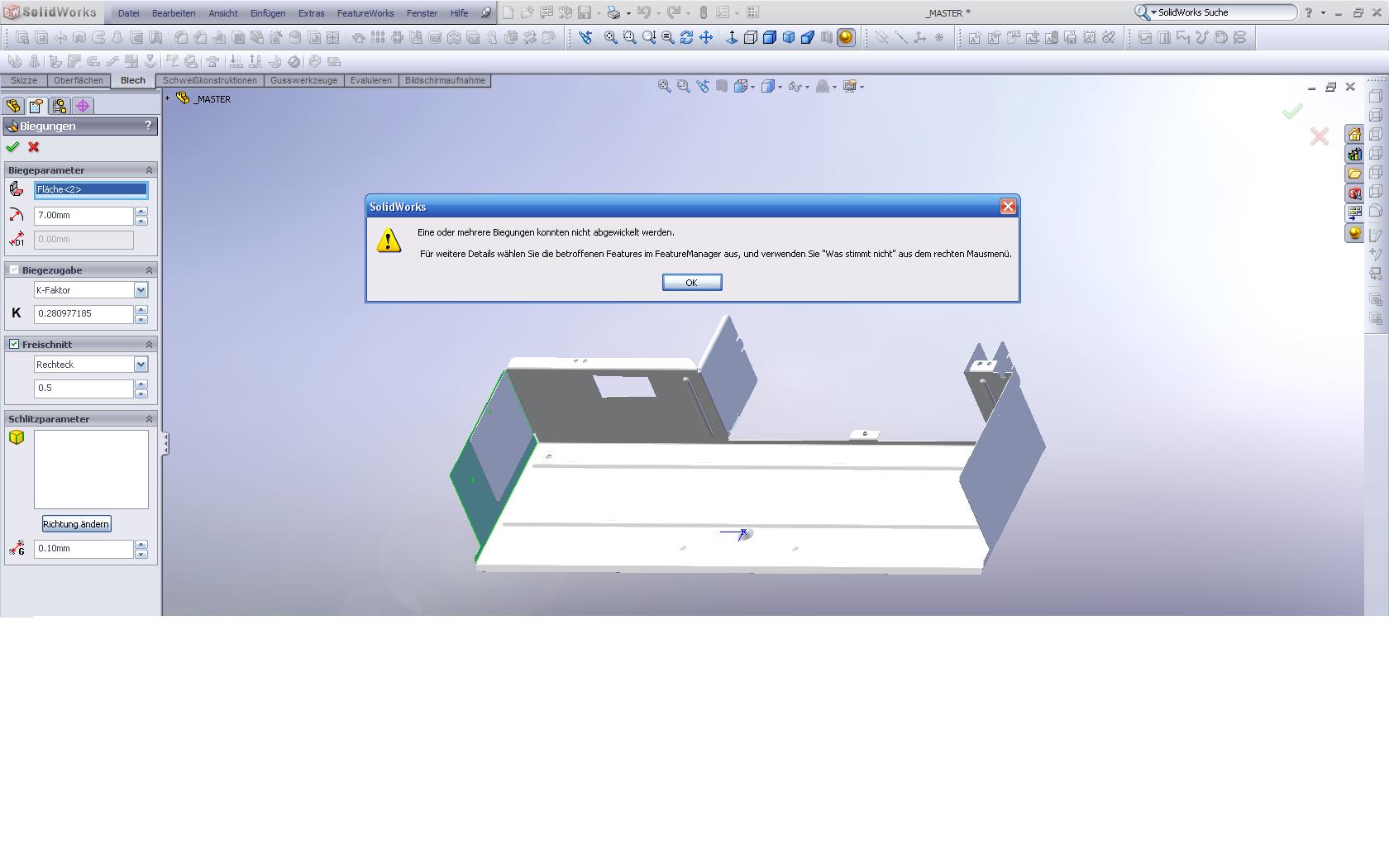Screen dimensions: 1389x868
Task: Open the Rechteck relief type dropdown
Action: coord(141,365)
